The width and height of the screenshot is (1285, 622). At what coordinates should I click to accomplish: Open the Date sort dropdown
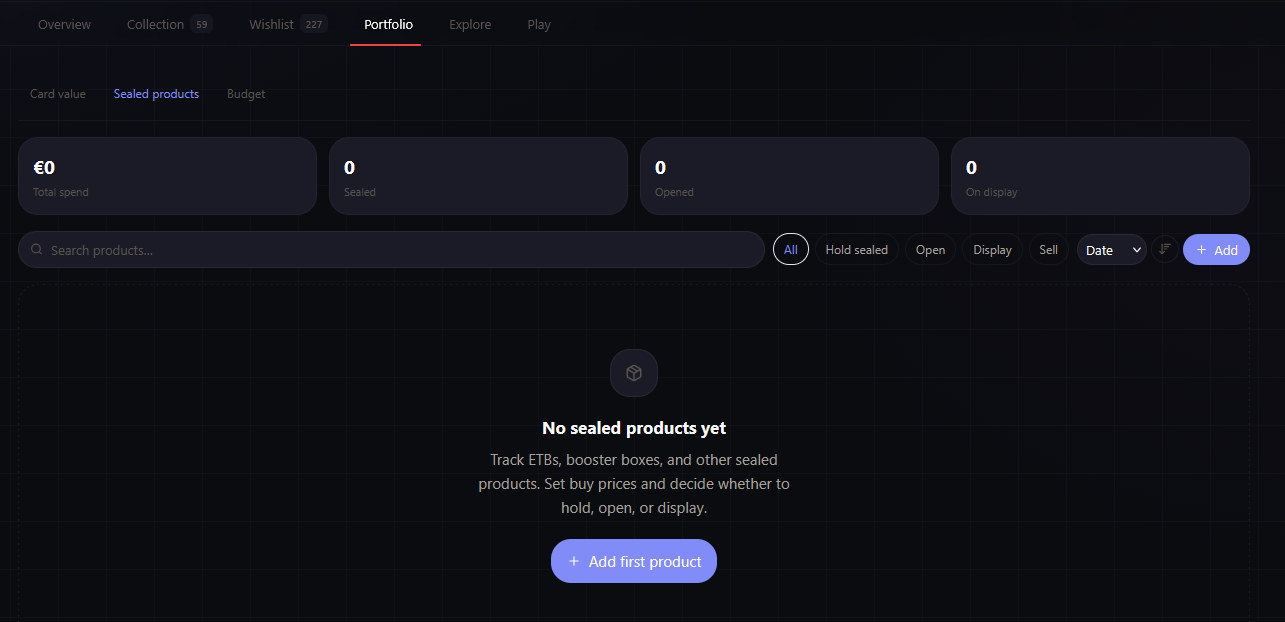click(x=1111, y=250)
